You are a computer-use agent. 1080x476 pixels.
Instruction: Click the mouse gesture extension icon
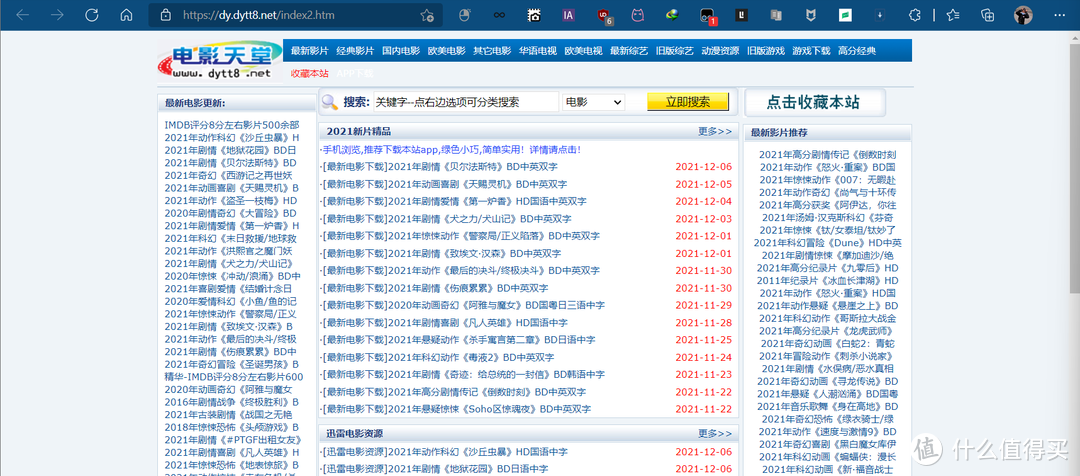coord(465,14)
